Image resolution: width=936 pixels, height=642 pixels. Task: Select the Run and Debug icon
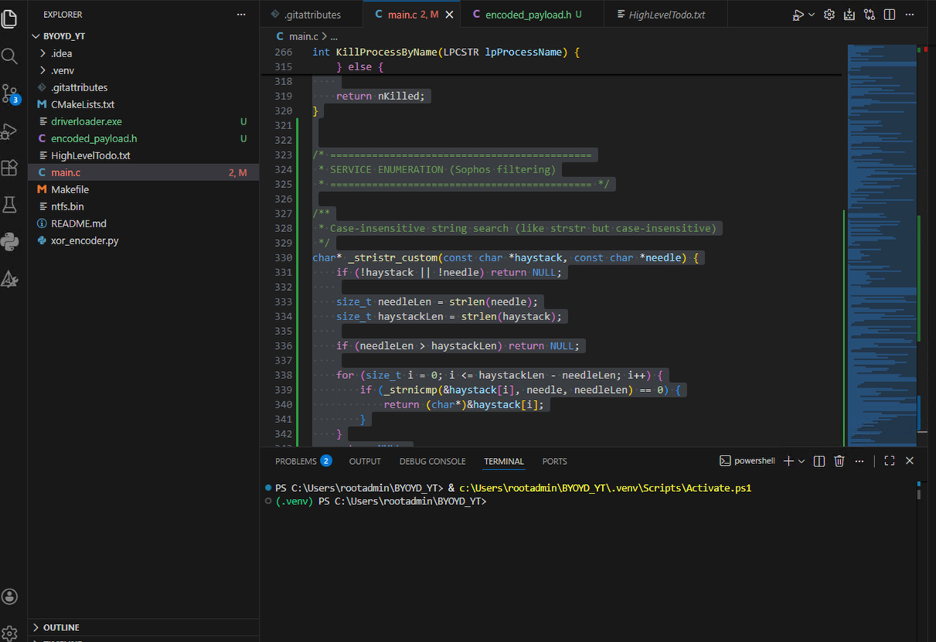click(10, 131)
